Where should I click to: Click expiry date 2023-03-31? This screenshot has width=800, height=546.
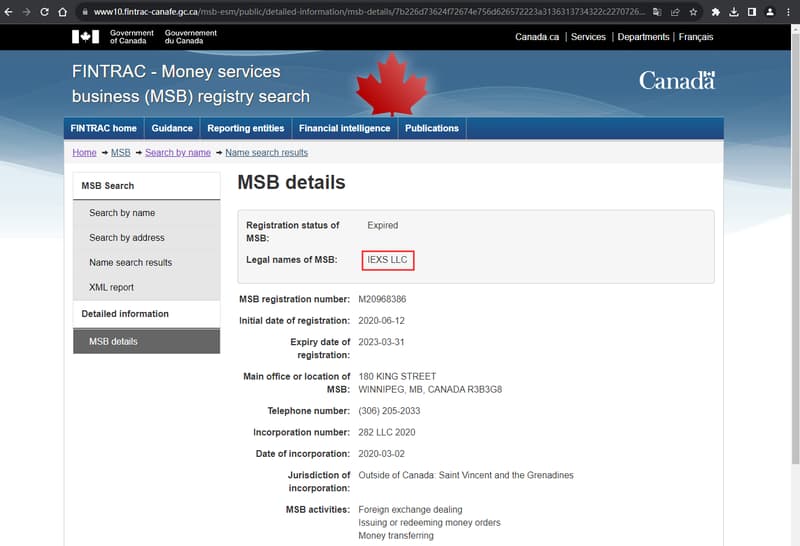point(381,342)
